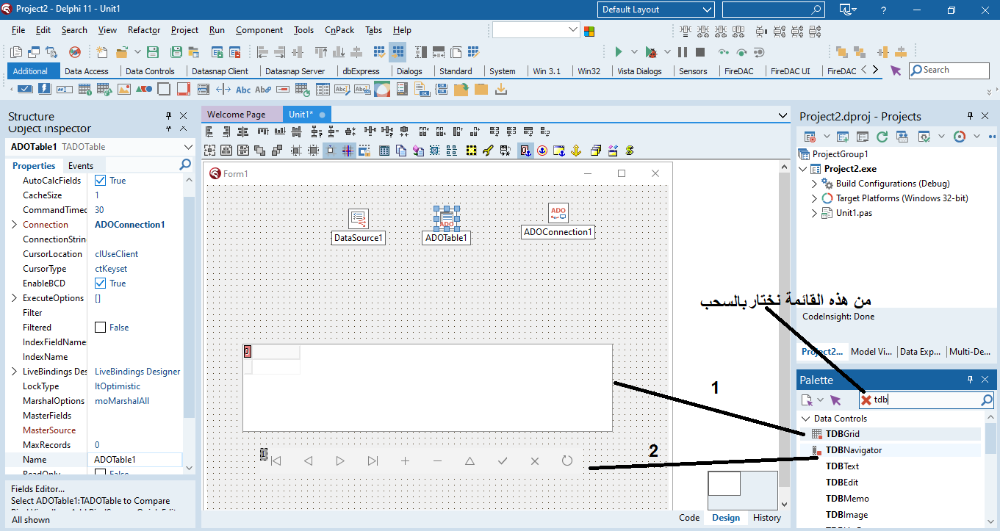Expand the Connection property
Screen dimensions: 1000x531
[x=15, y=224]
